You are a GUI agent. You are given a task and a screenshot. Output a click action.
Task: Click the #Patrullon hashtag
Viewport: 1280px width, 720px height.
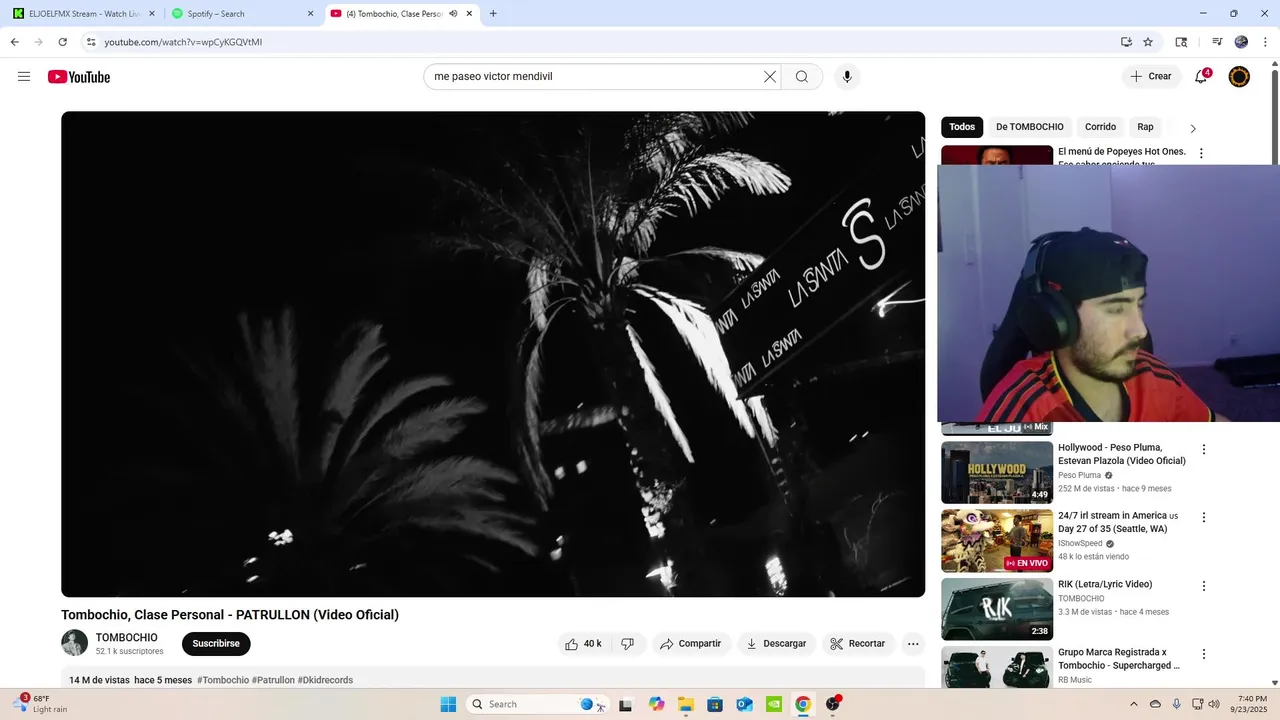pos(273,680)
